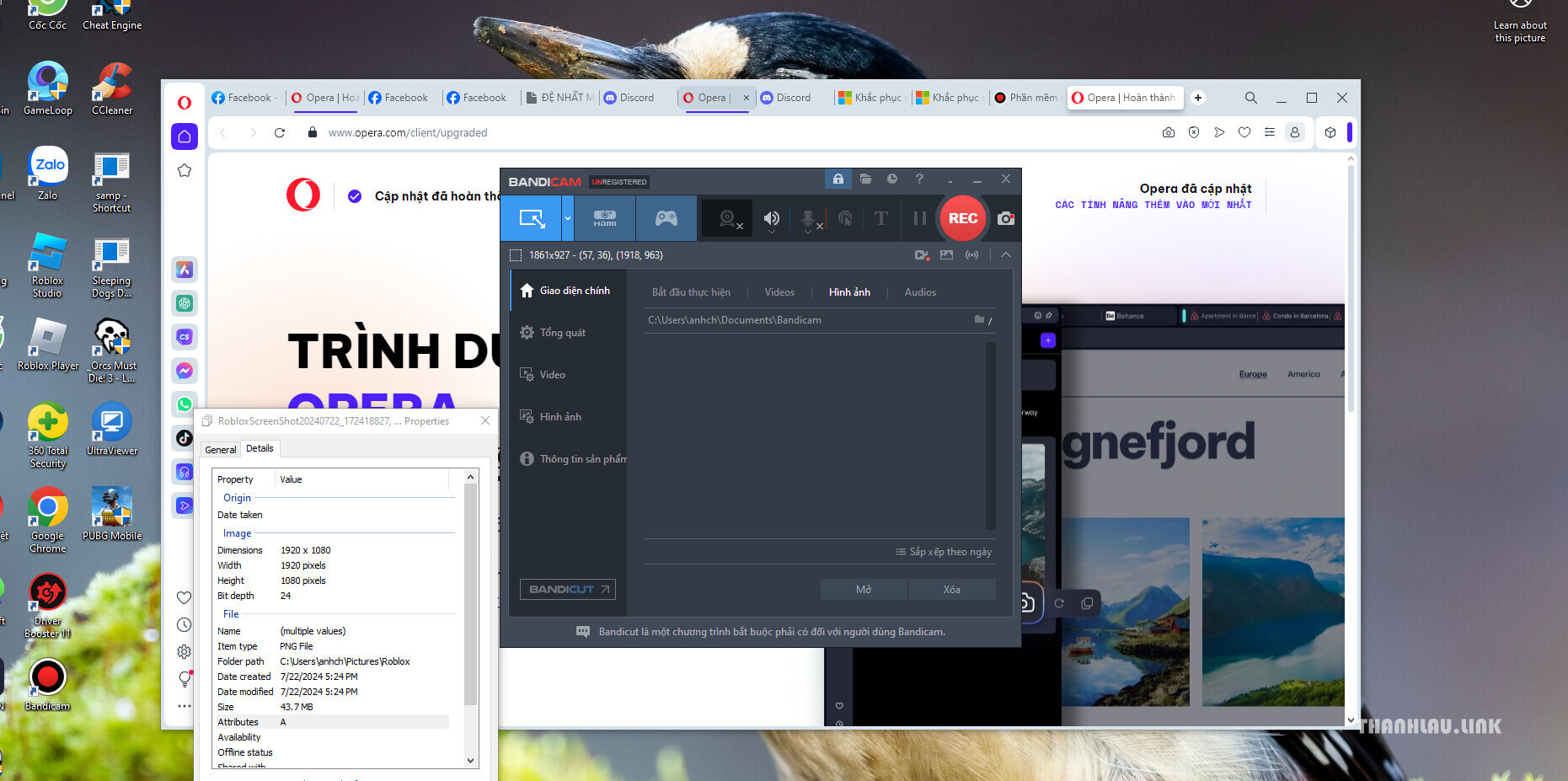Screen dimensions: 1568x781
Task: Open Thông tin sản phẩm section
Action: pos(569,459)
